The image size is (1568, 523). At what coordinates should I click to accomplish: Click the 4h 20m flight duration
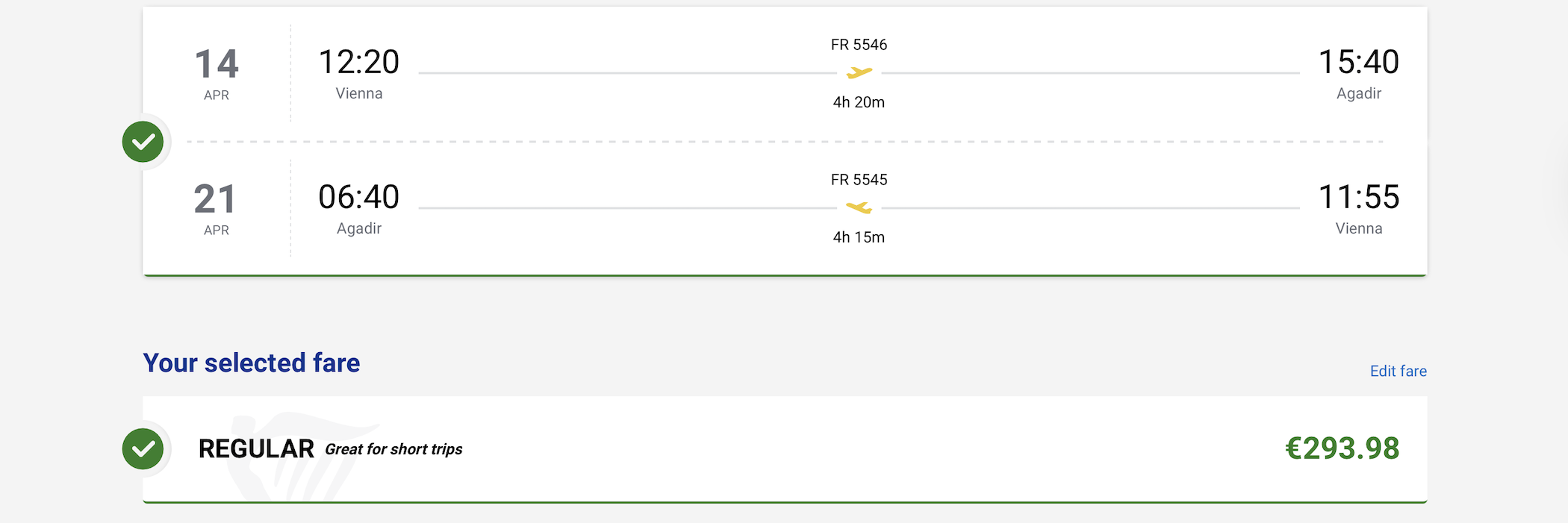pyautogui.click(x=859, y=102)
